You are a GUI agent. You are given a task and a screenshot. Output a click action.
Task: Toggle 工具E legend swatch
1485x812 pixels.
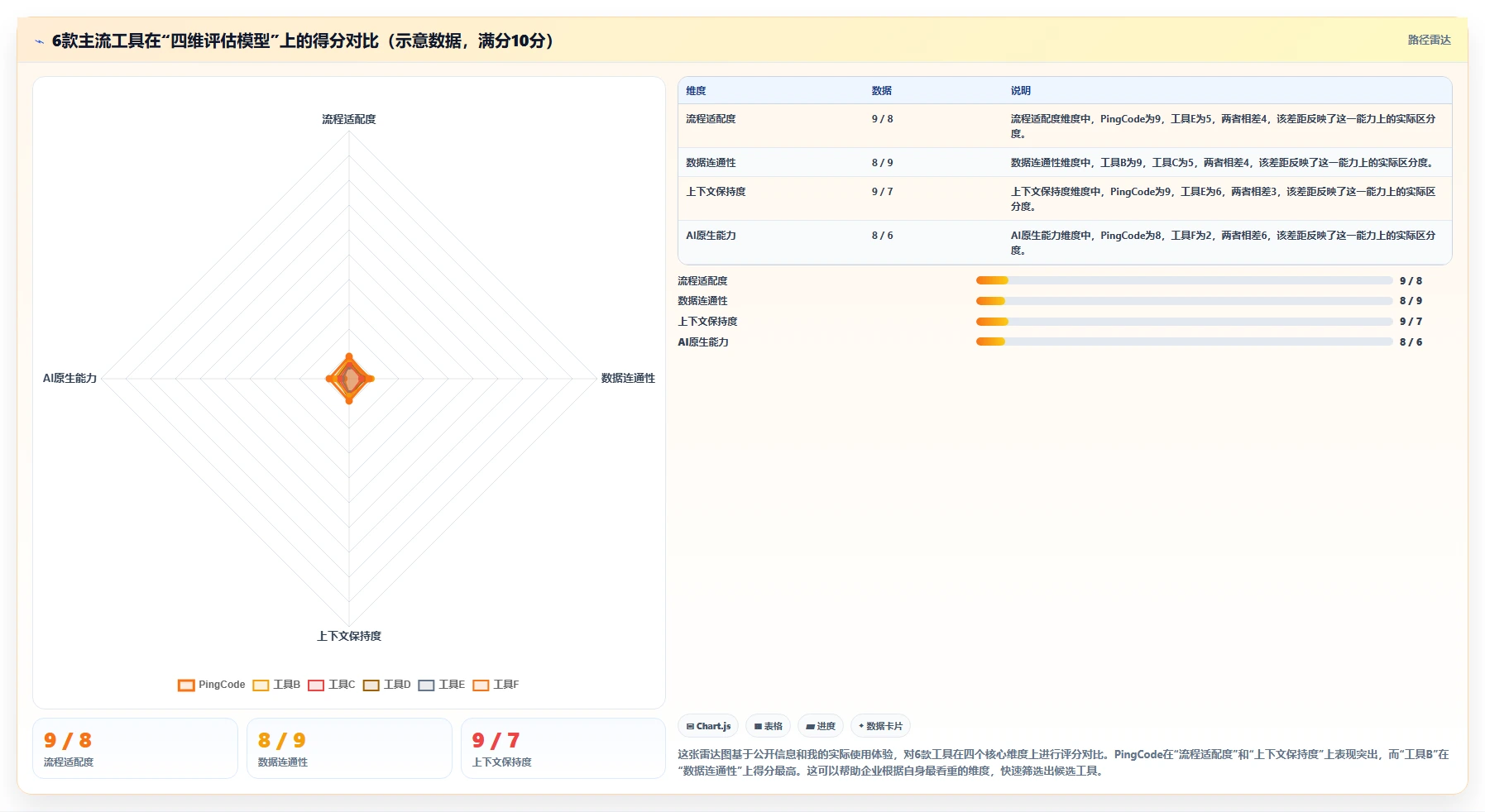pyautogui.click(x=426, y=685)
